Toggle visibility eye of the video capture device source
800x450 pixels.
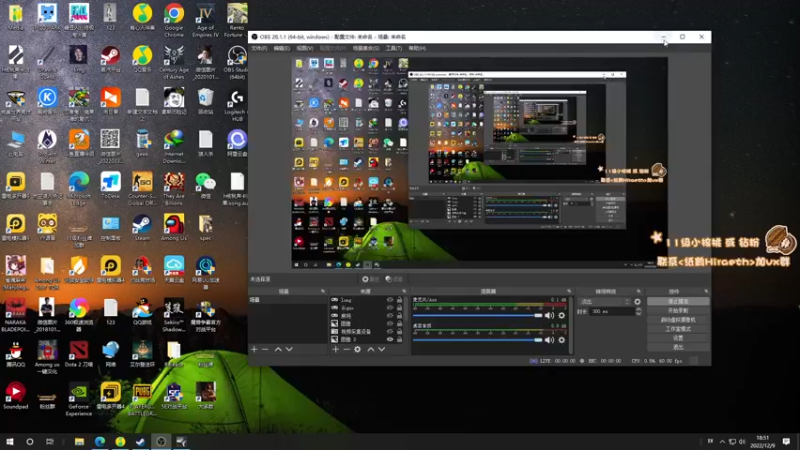pyautogui.click(x=390, y=332)
